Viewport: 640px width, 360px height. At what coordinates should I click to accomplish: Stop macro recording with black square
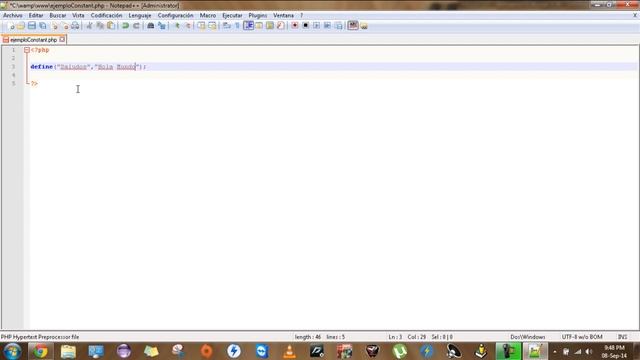pos(305,26)
